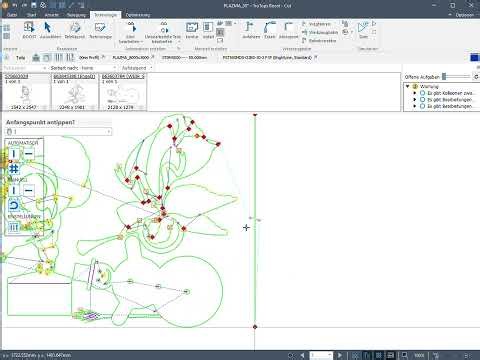Click the blue flag icon at far right
The width and height of the screenshot is (480, 360).
(474, 58)
